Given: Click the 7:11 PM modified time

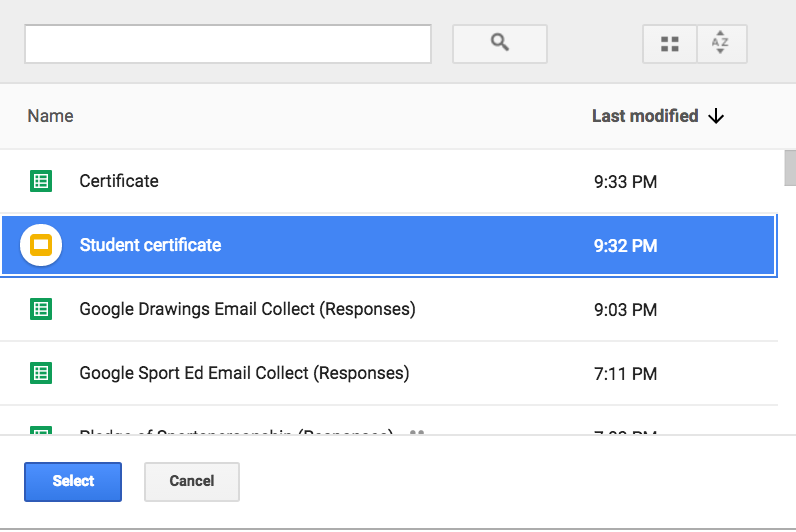Looking at the screenshot, I should point(625,374).
